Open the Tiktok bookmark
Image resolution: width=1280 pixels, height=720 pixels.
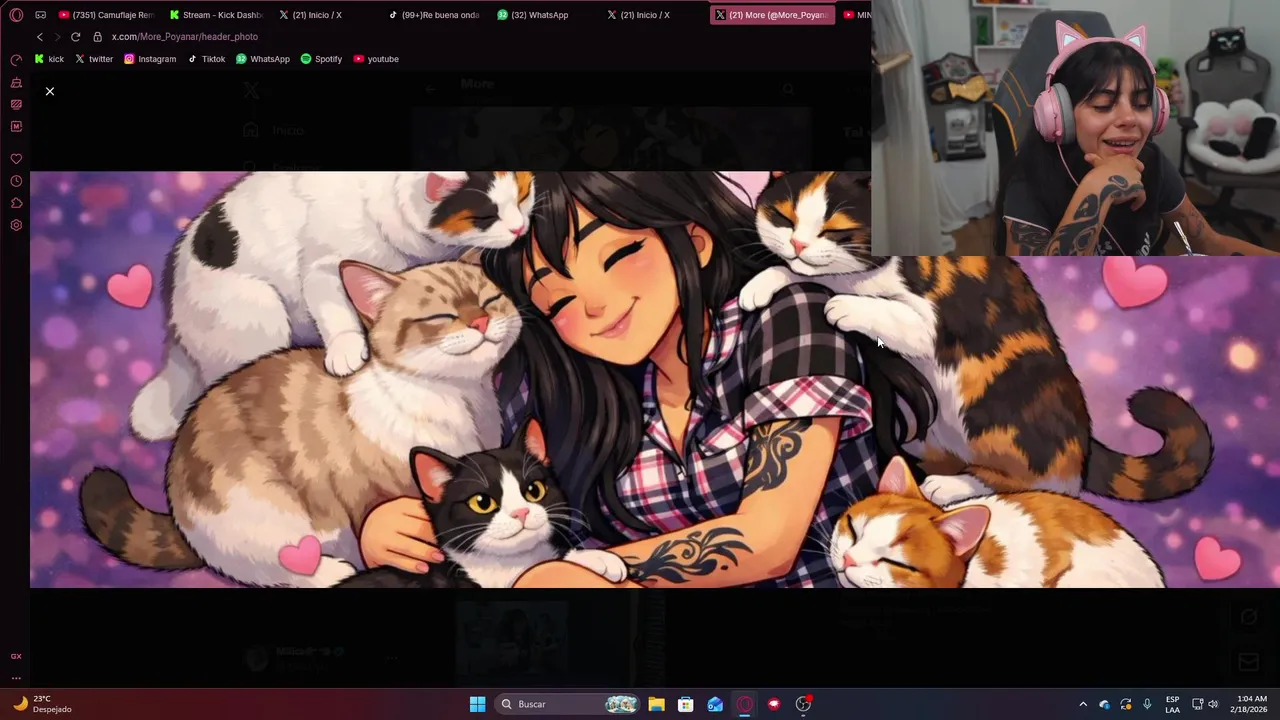tap(206, 59)
